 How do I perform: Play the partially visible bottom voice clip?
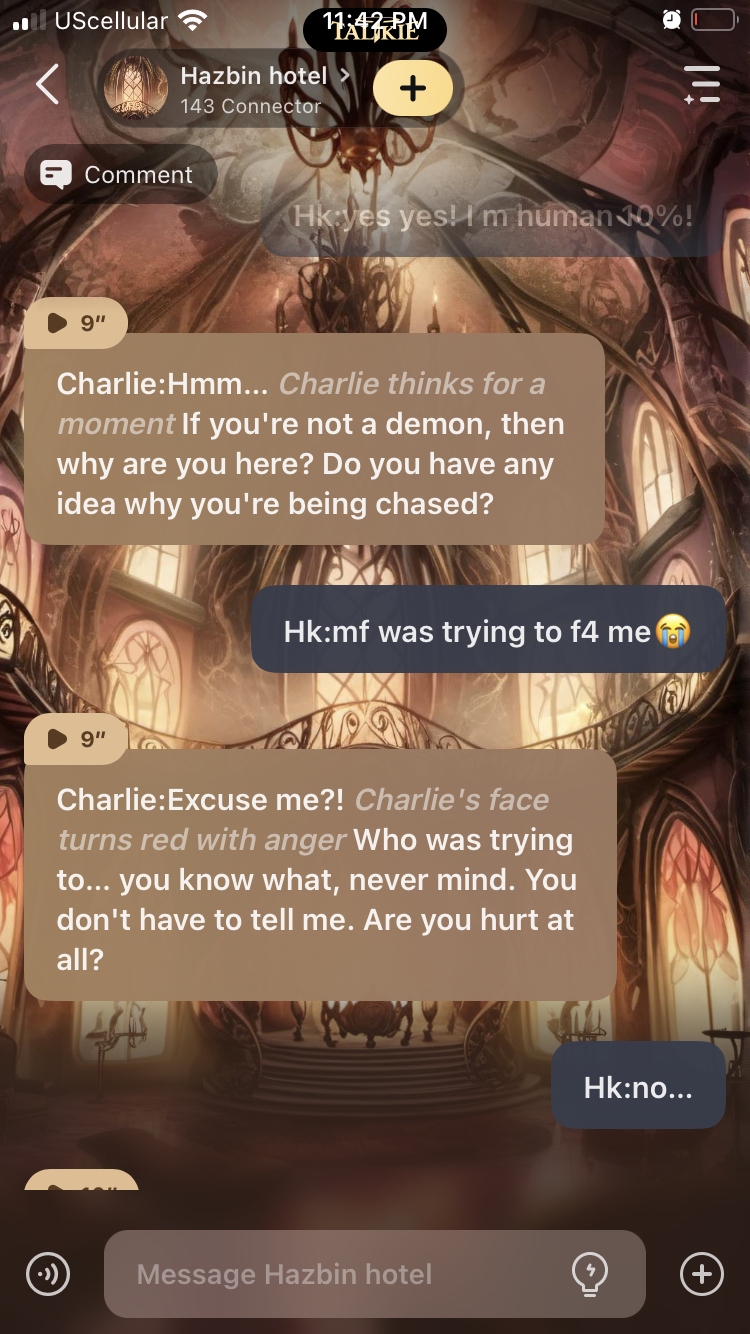pos(82,1180)
